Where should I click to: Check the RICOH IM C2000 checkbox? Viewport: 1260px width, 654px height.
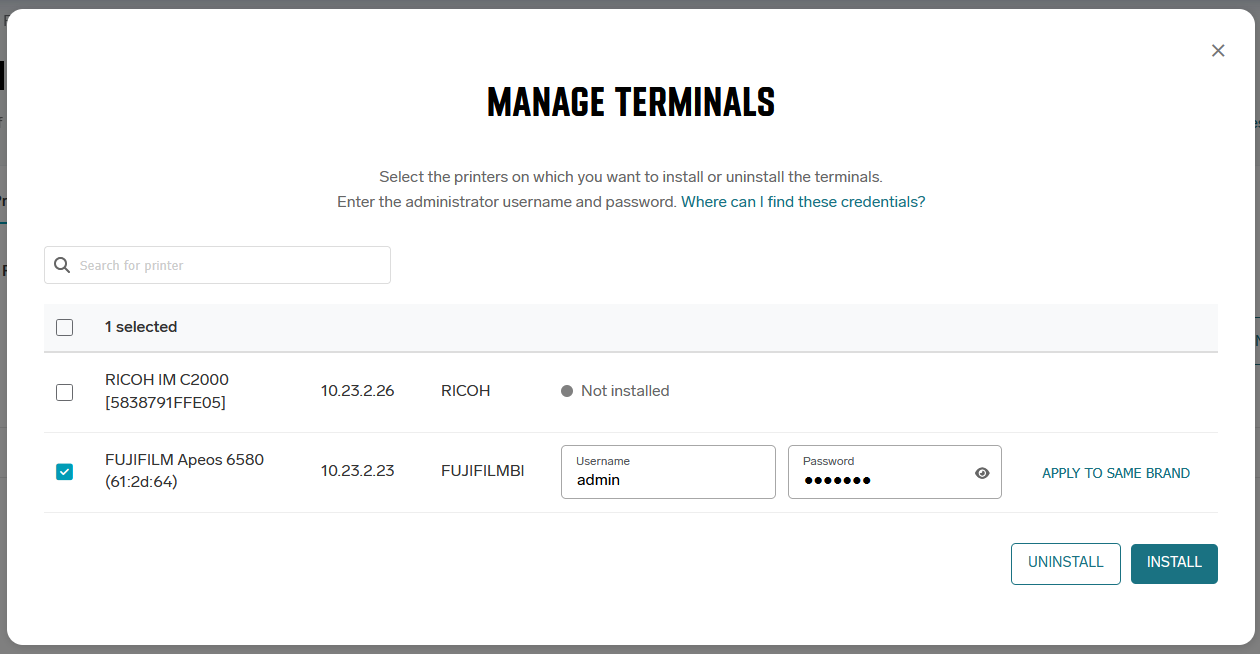click(x=65, y=392)
